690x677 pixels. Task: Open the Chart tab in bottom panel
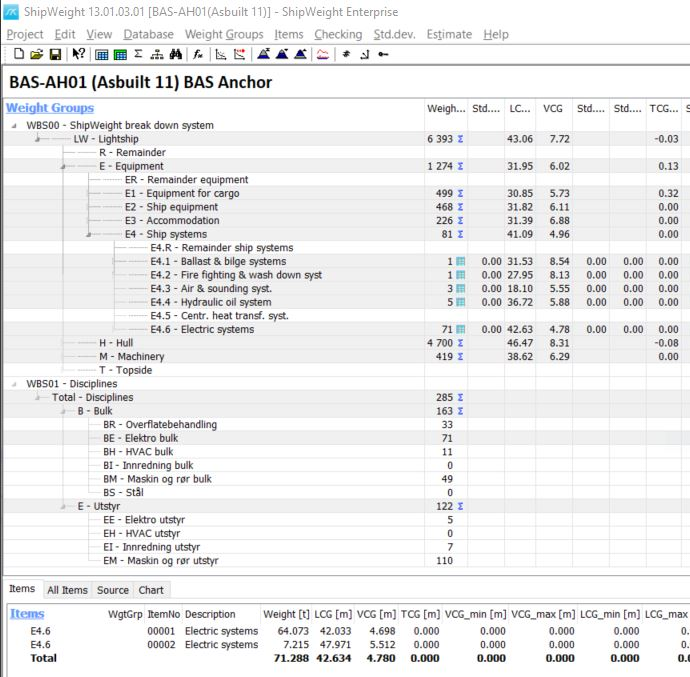pos(151,590)
